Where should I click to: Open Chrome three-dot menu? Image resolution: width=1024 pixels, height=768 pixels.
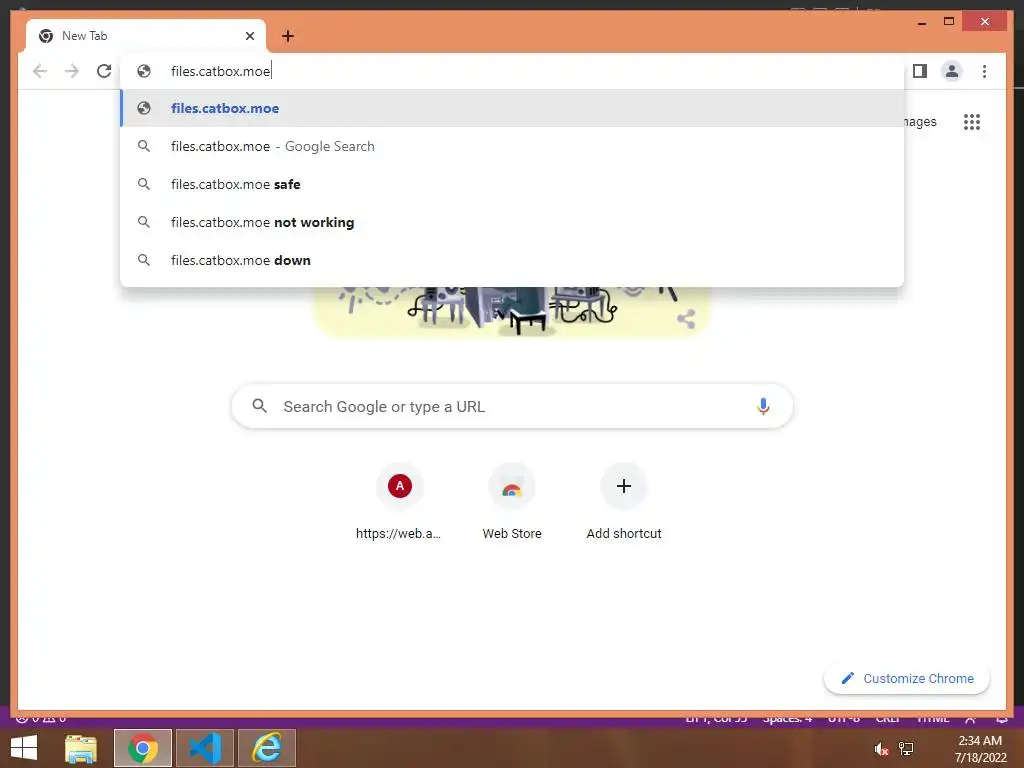coord(984,71)
